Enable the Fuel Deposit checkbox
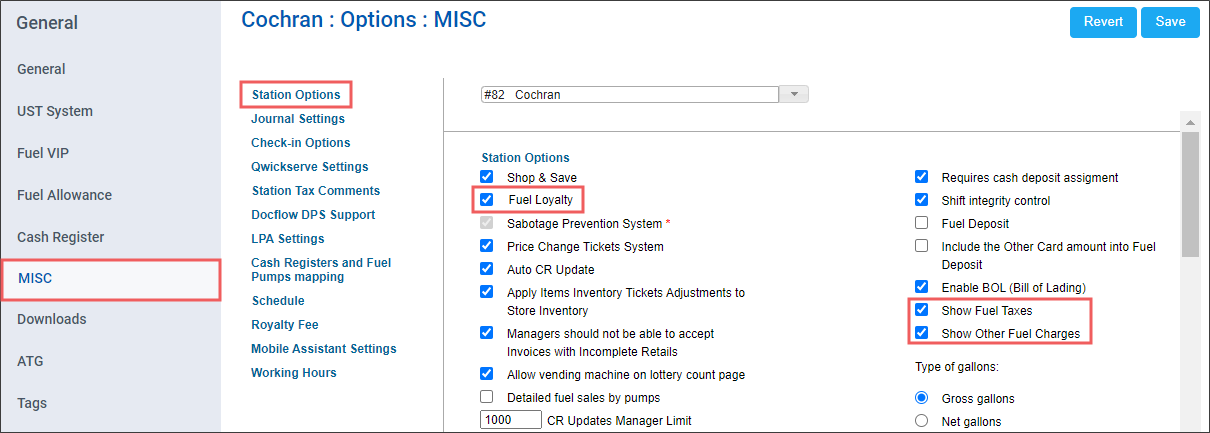The height and width of the screenshot is (433, 1210). tap(922, 224)
